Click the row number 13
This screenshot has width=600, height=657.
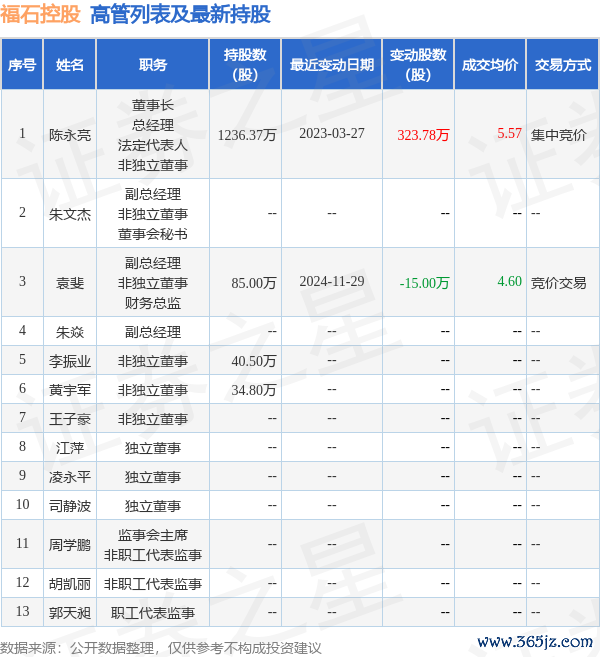pos(22,612)
